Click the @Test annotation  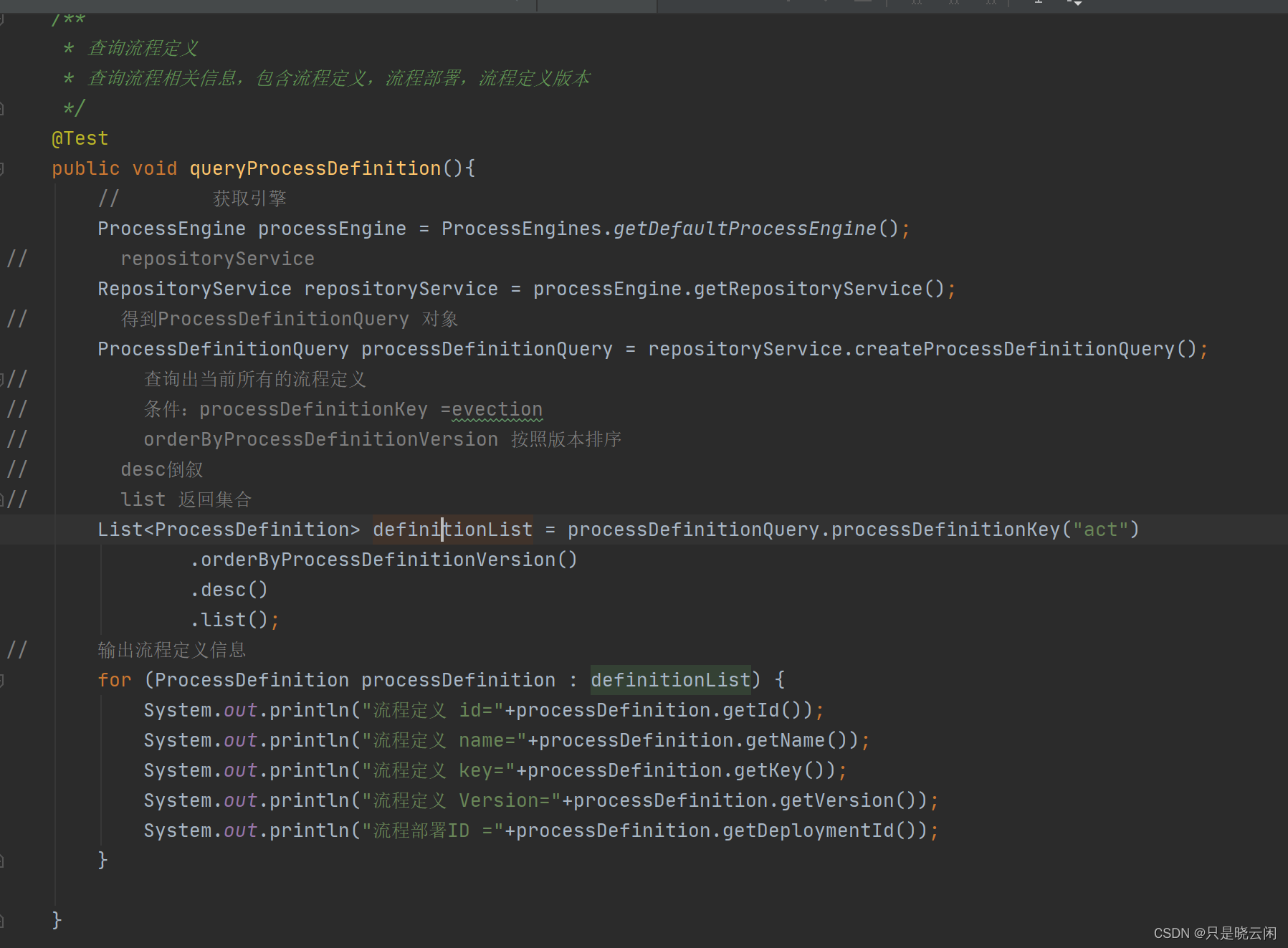pyautogui.click(x=80, y=138)
